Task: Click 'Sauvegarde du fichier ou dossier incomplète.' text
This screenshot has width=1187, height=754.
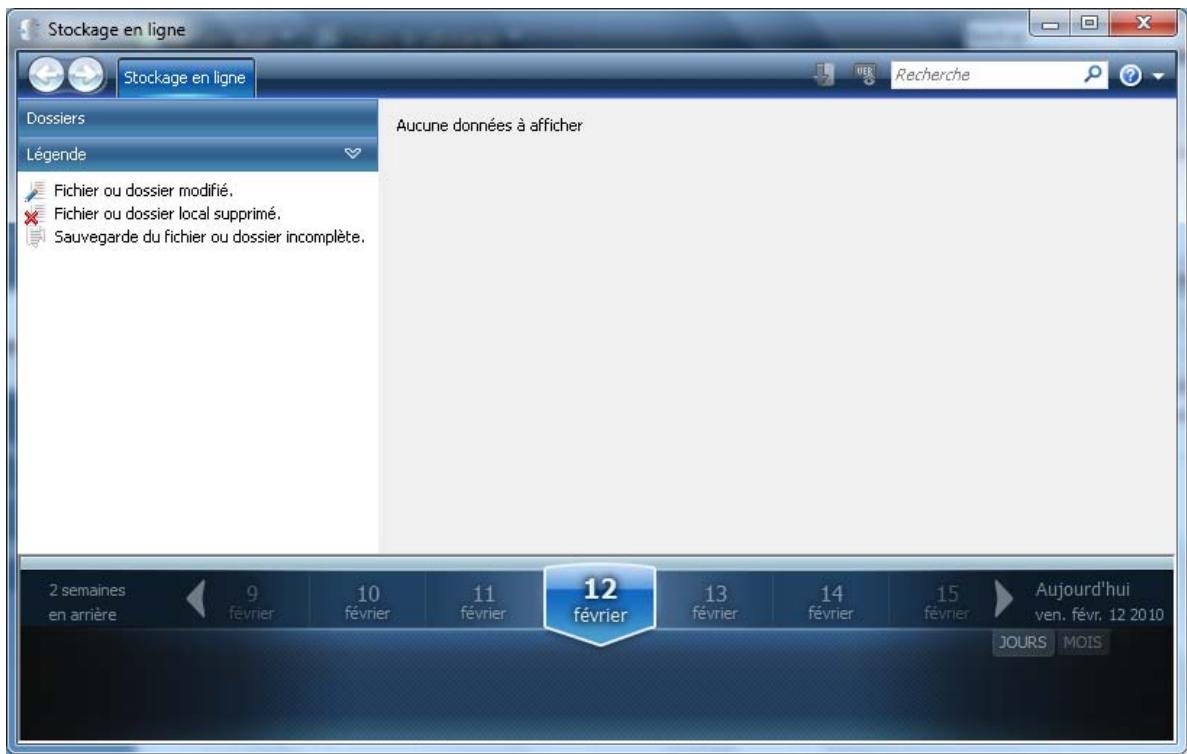Action: tap(210, 238)
